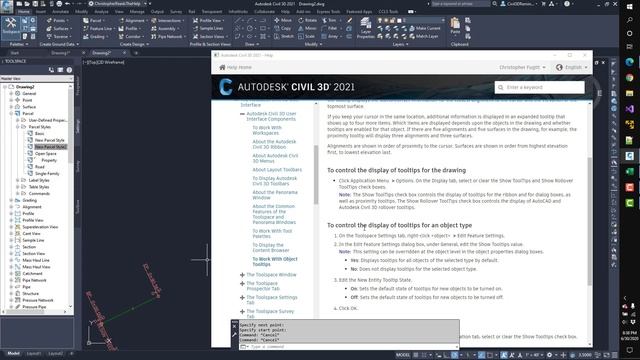Collapse the Parcel tree node

[11, 113]
